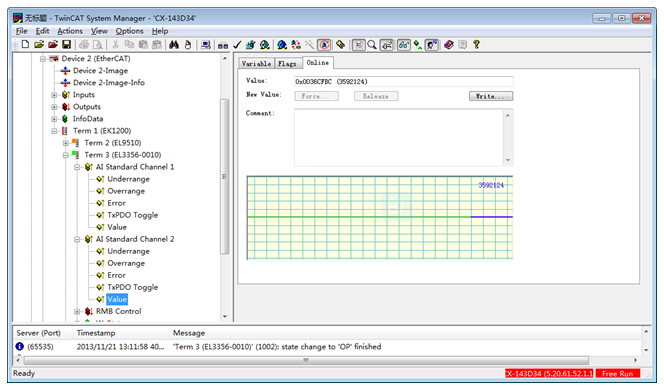Image resolution: width=664 pixels, height=387 pixels.
Task: Click the Paste clipboard icon
Action: point(143,44)
